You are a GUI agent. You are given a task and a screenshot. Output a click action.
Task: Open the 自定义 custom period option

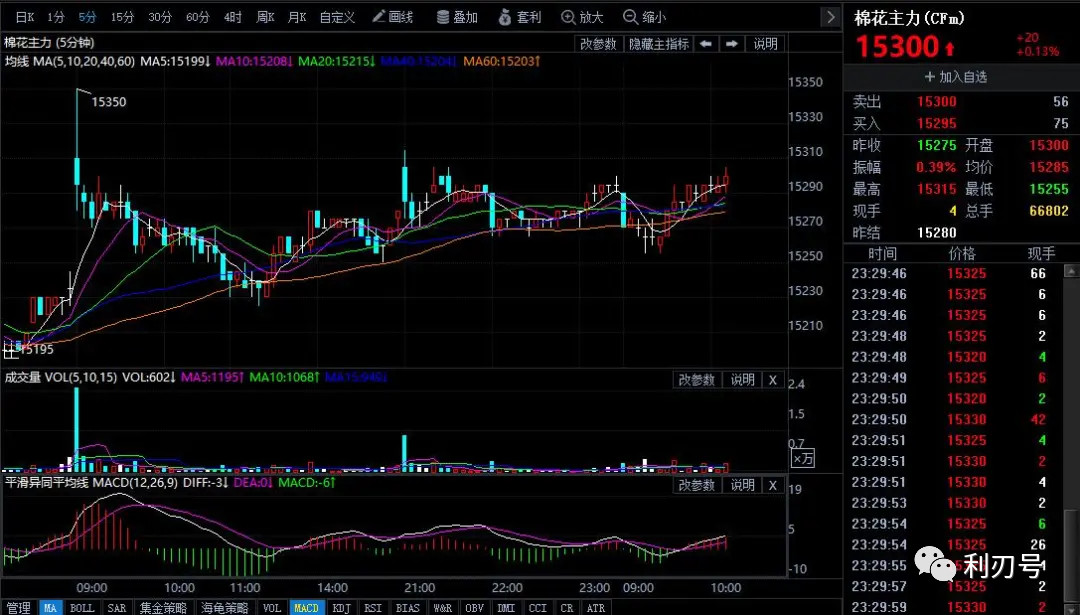click(337, 17)
